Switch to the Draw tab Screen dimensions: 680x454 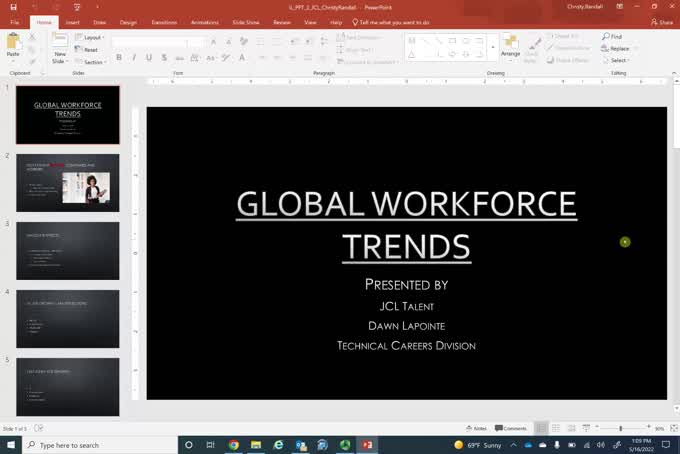tap(99, 22)
